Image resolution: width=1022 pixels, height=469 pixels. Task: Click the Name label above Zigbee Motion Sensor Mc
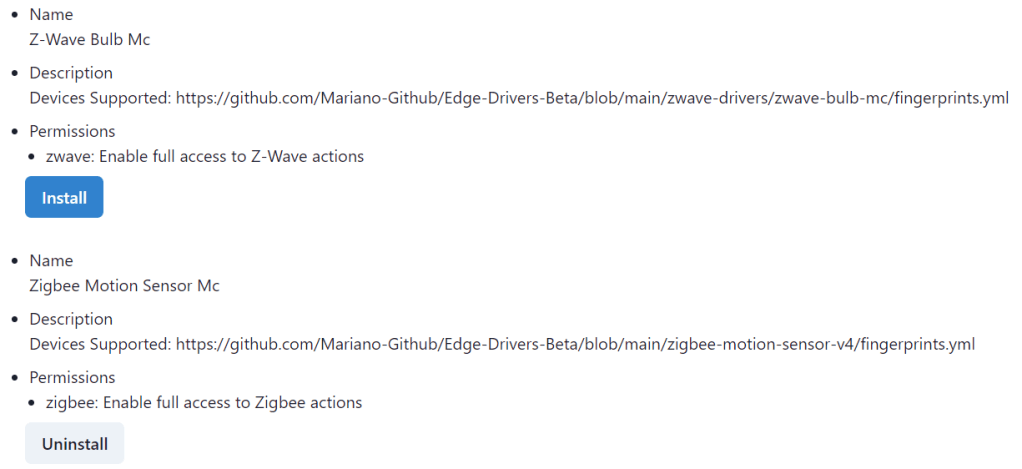[51, 261]
